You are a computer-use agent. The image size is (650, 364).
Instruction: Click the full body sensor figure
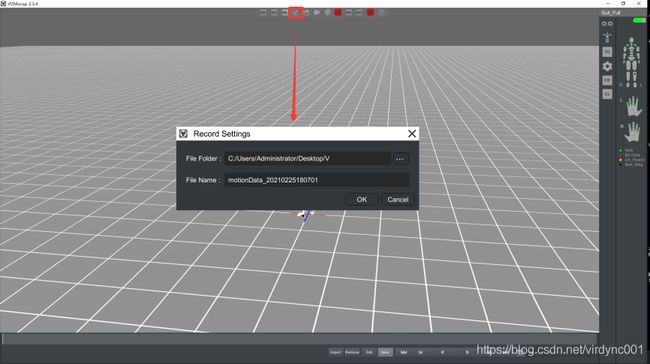[x=631, y=62]
